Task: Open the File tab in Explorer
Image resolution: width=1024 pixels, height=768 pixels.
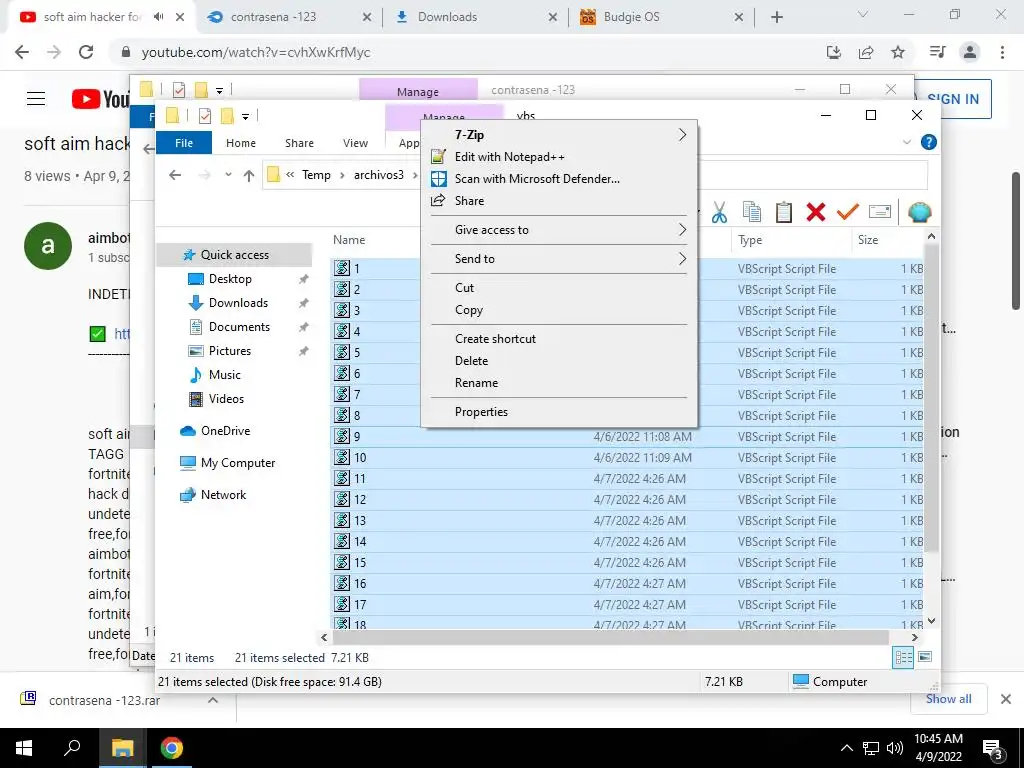Action: [184, 143]
